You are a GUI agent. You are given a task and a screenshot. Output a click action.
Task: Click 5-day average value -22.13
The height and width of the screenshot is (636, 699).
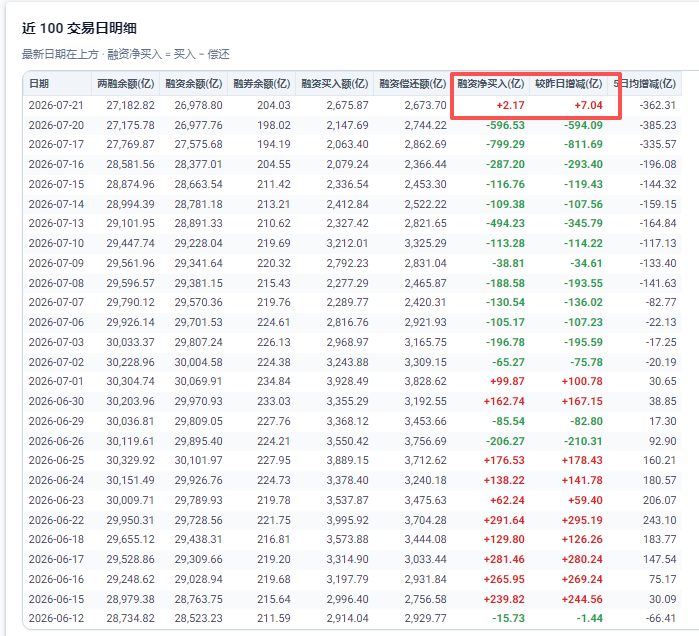(661, 322)
